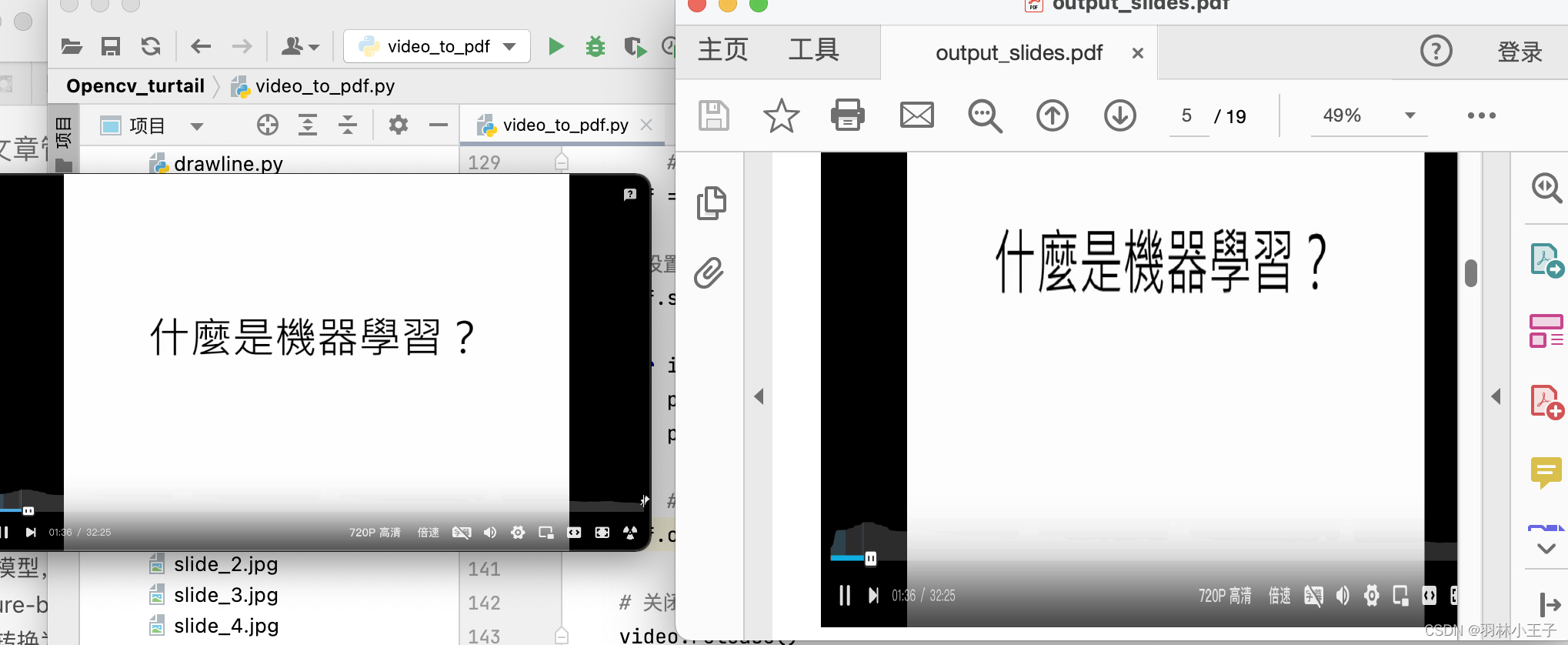Open attachments paperclip panel

709,272
